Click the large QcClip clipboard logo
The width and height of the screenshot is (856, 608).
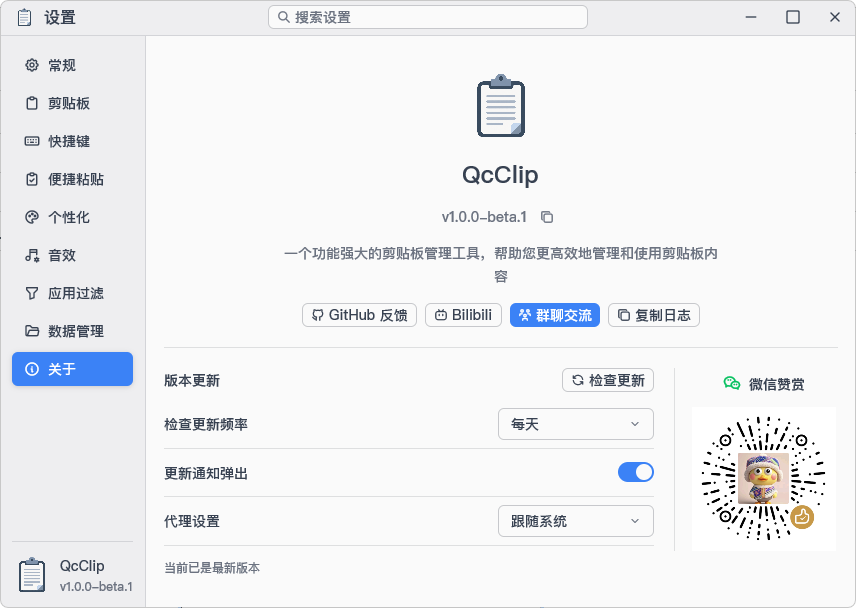click(501, 106)
